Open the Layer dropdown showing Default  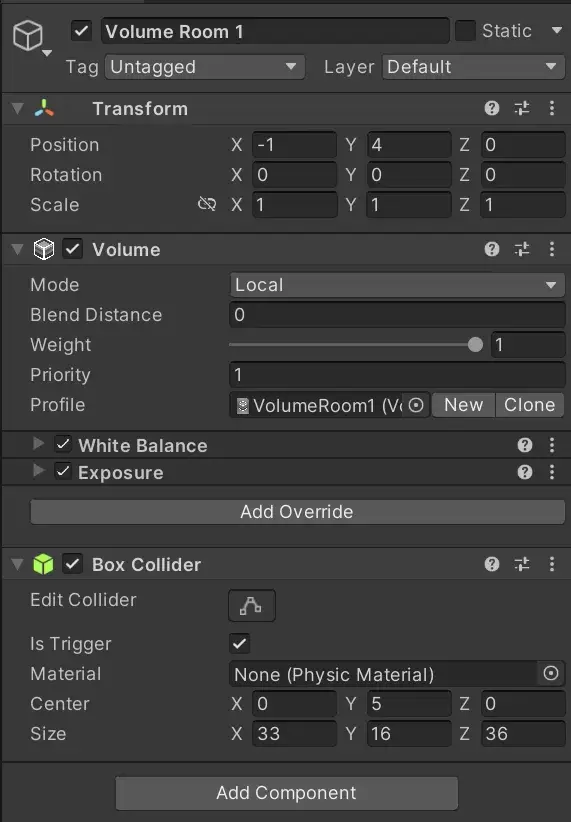[473, 67]
